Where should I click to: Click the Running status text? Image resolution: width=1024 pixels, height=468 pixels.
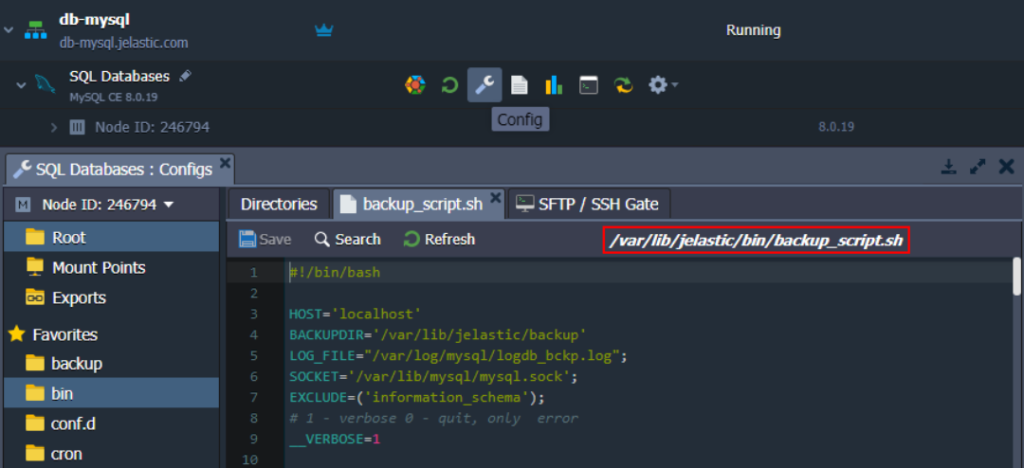click(x=753, y=30)
